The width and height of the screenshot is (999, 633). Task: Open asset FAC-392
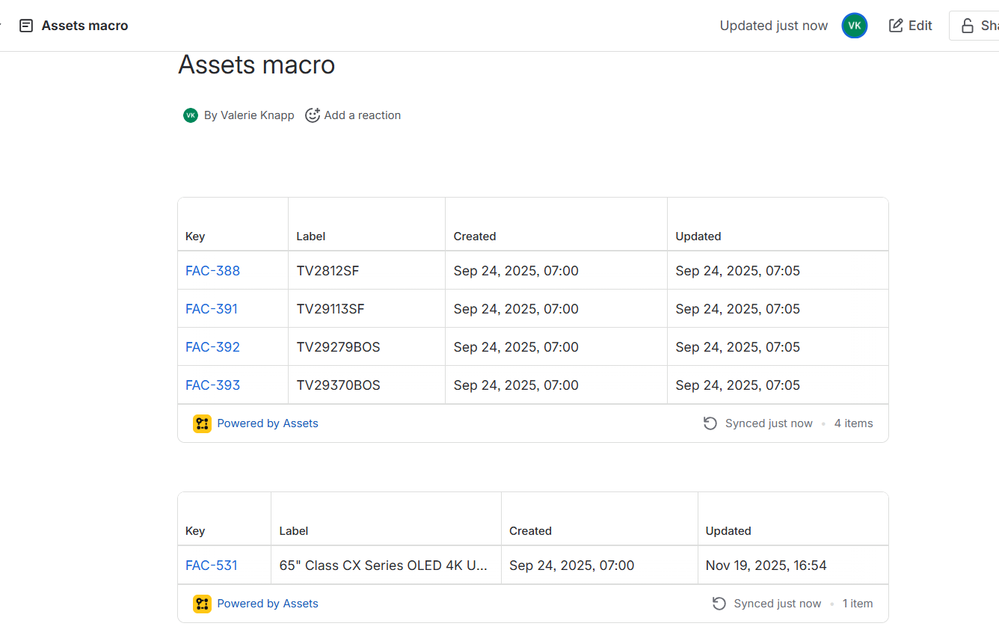pyautogui.click(x=213, y=347)
